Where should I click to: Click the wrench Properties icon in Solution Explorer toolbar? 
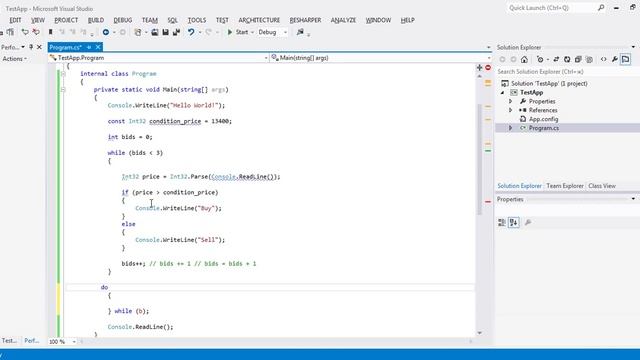pos(614,59)
